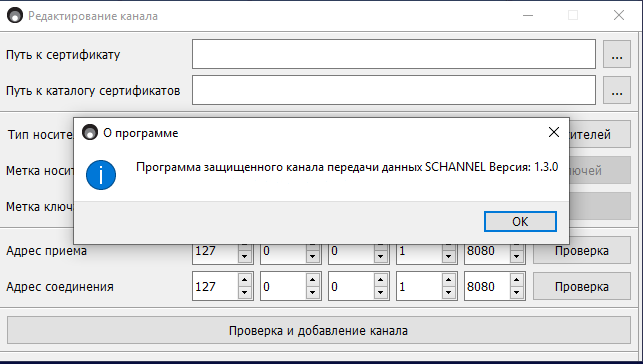Viewport: 643px width, 364px height.
Task: Browse for certificate catalog with ... button
Action: tap(617, 90)
